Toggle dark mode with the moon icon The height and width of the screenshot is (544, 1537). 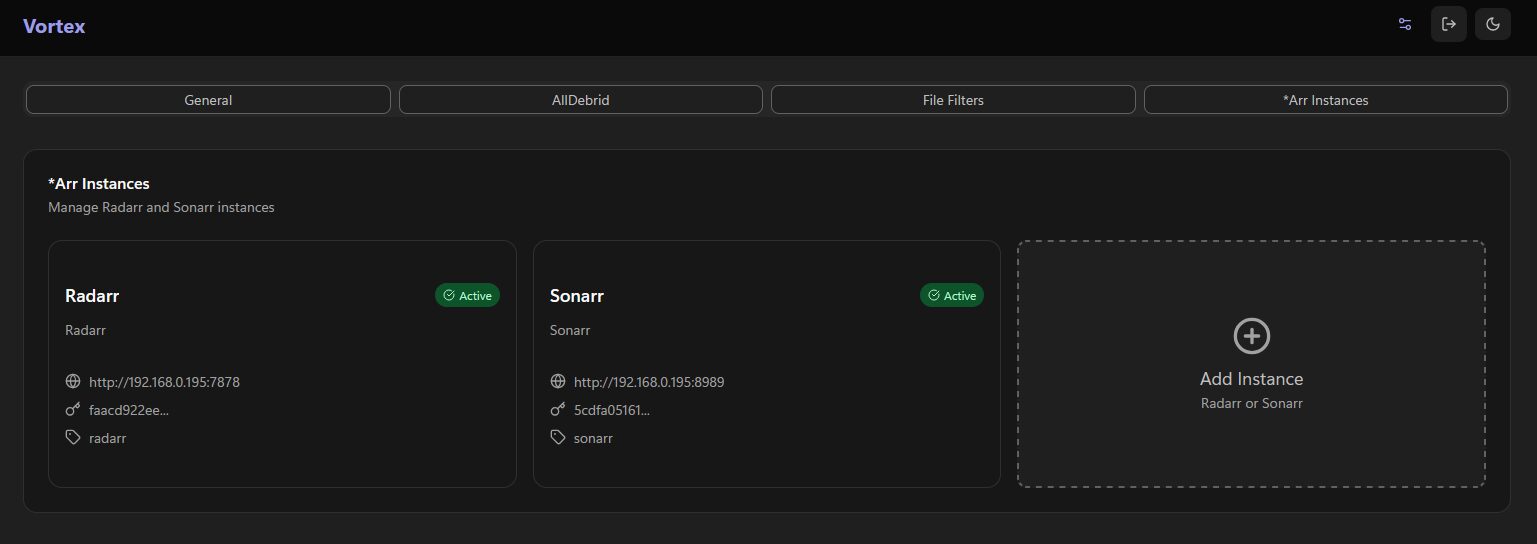click(x=1493, y=24)
